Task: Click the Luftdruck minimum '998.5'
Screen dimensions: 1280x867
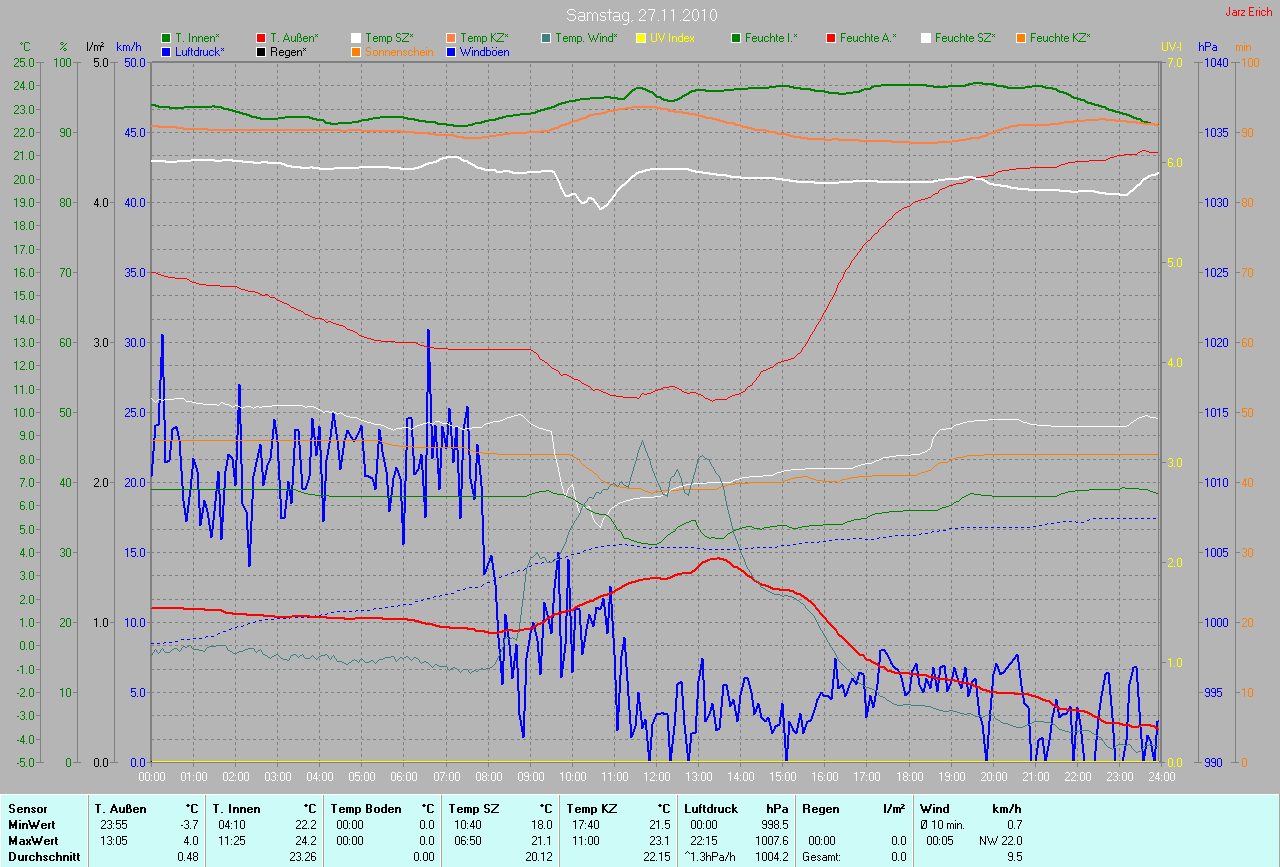Action: pos(773,825)
